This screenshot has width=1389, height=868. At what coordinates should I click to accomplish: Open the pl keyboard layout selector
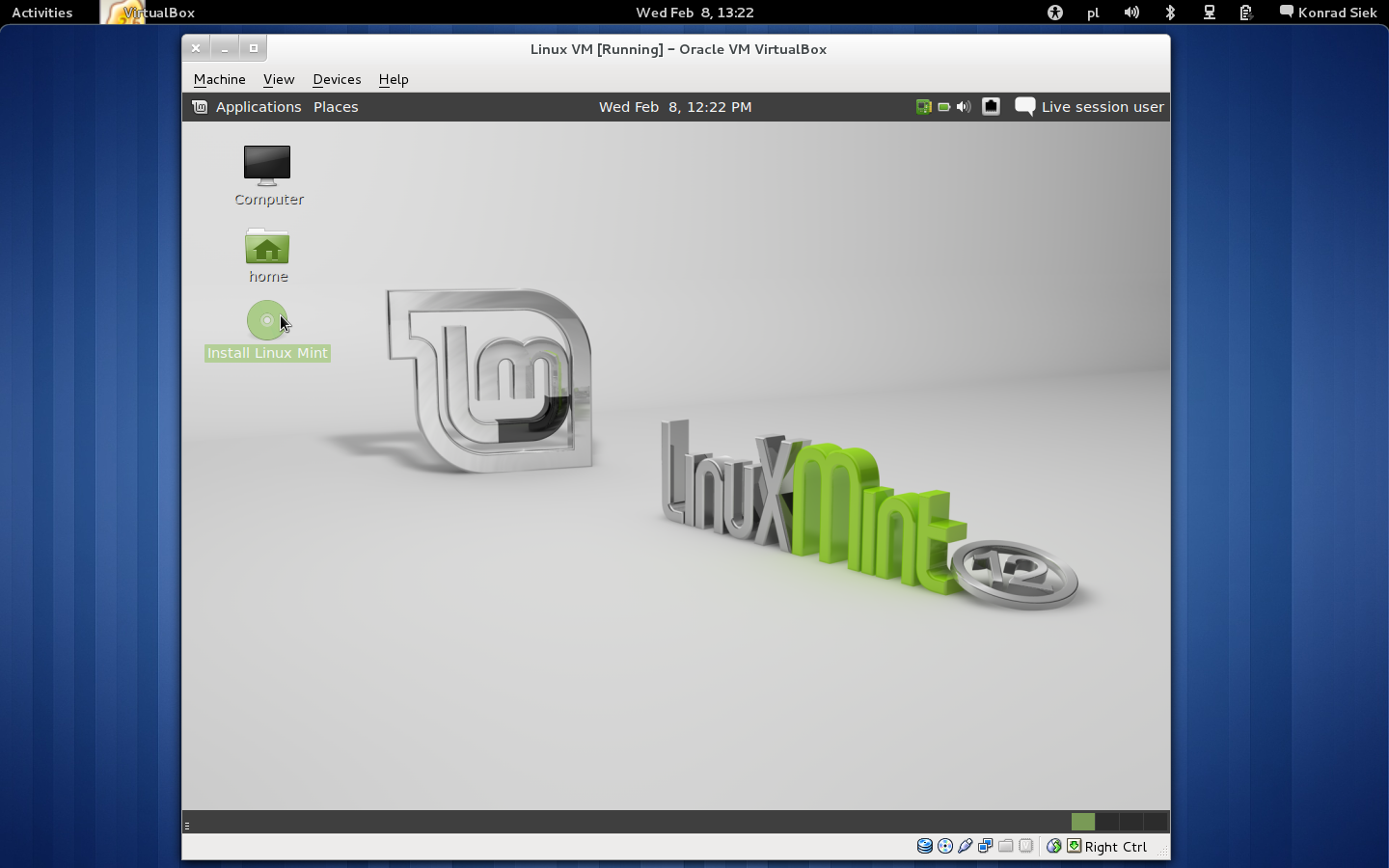pyautogui.click(x=1093, y=13)
